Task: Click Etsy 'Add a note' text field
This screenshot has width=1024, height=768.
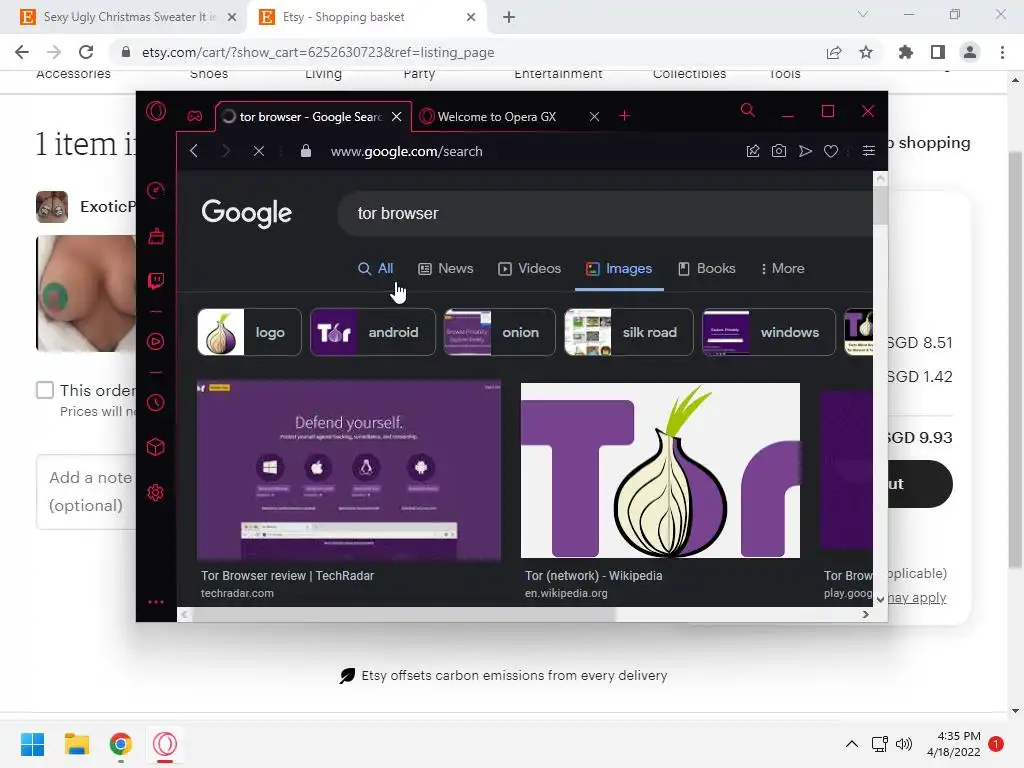Action: pyautogui.click(x=86, y=492)
